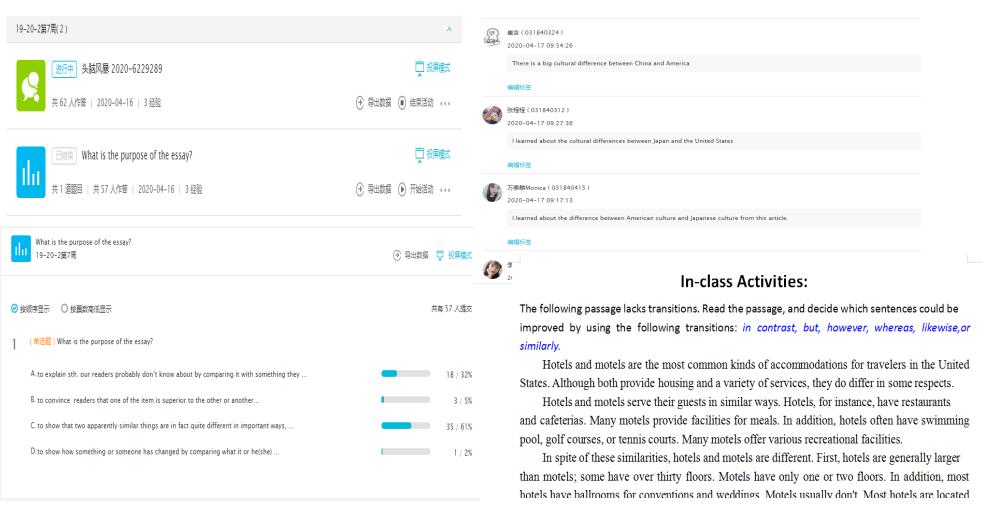The image size is (983, 507).
Task: Open the 头脑风暴 2020-6229289 activity title
Action: (x=122, y=67)
